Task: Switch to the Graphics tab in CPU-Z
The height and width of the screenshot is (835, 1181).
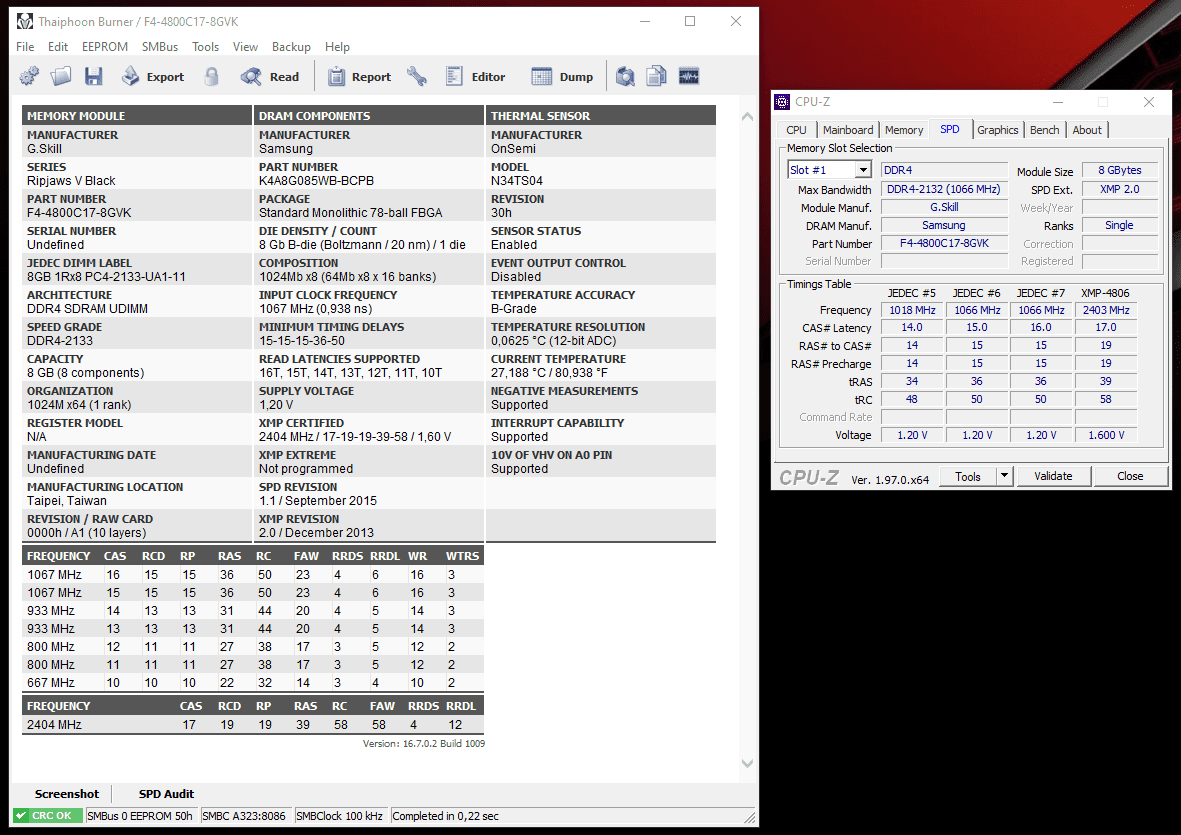Action: 997,130
